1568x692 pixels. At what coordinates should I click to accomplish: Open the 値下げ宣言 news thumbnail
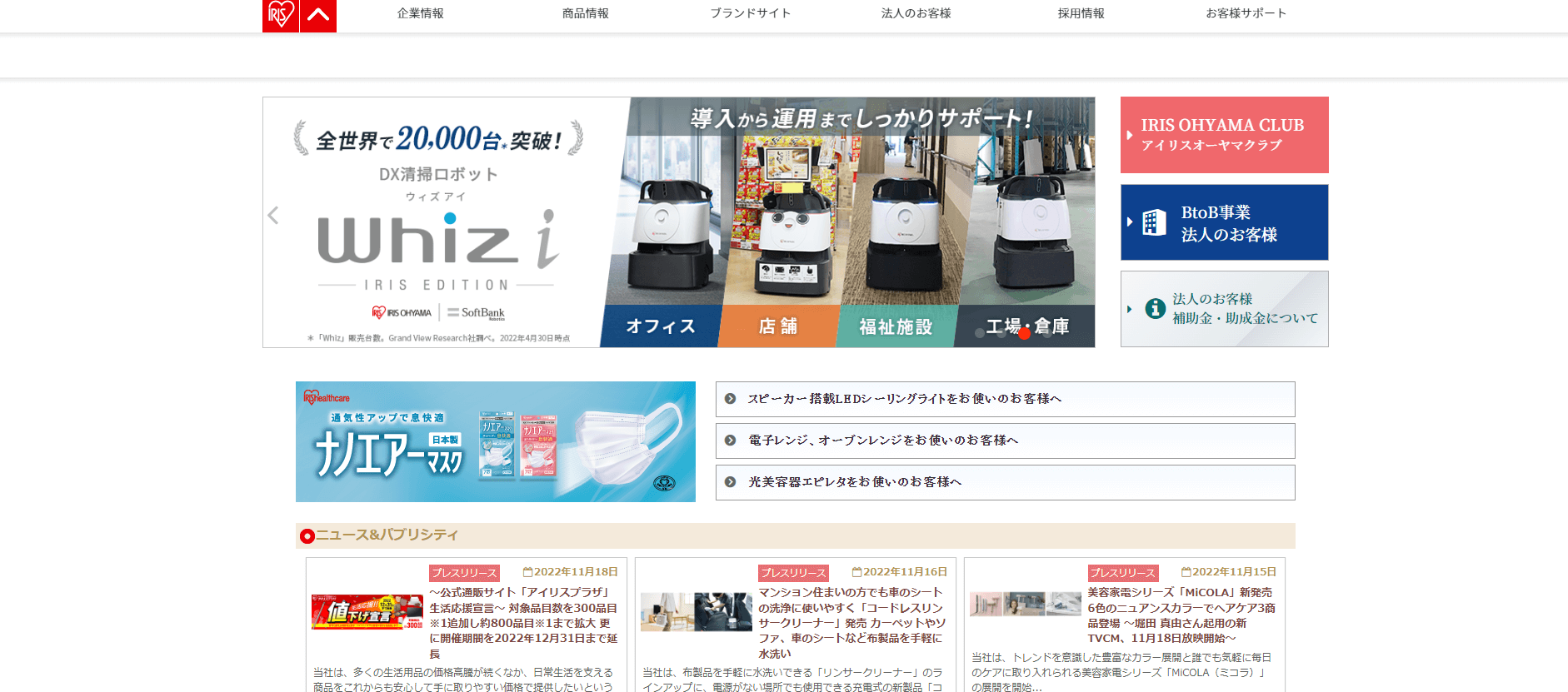pyautogui.click(x=367, y=612)
